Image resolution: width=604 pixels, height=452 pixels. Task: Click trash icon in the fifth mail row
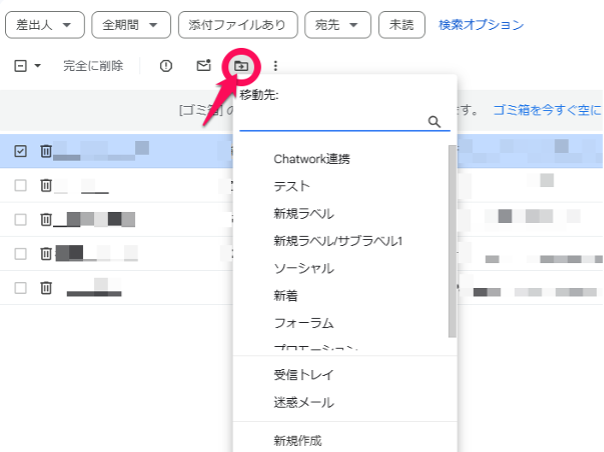(x=46, y=288)
